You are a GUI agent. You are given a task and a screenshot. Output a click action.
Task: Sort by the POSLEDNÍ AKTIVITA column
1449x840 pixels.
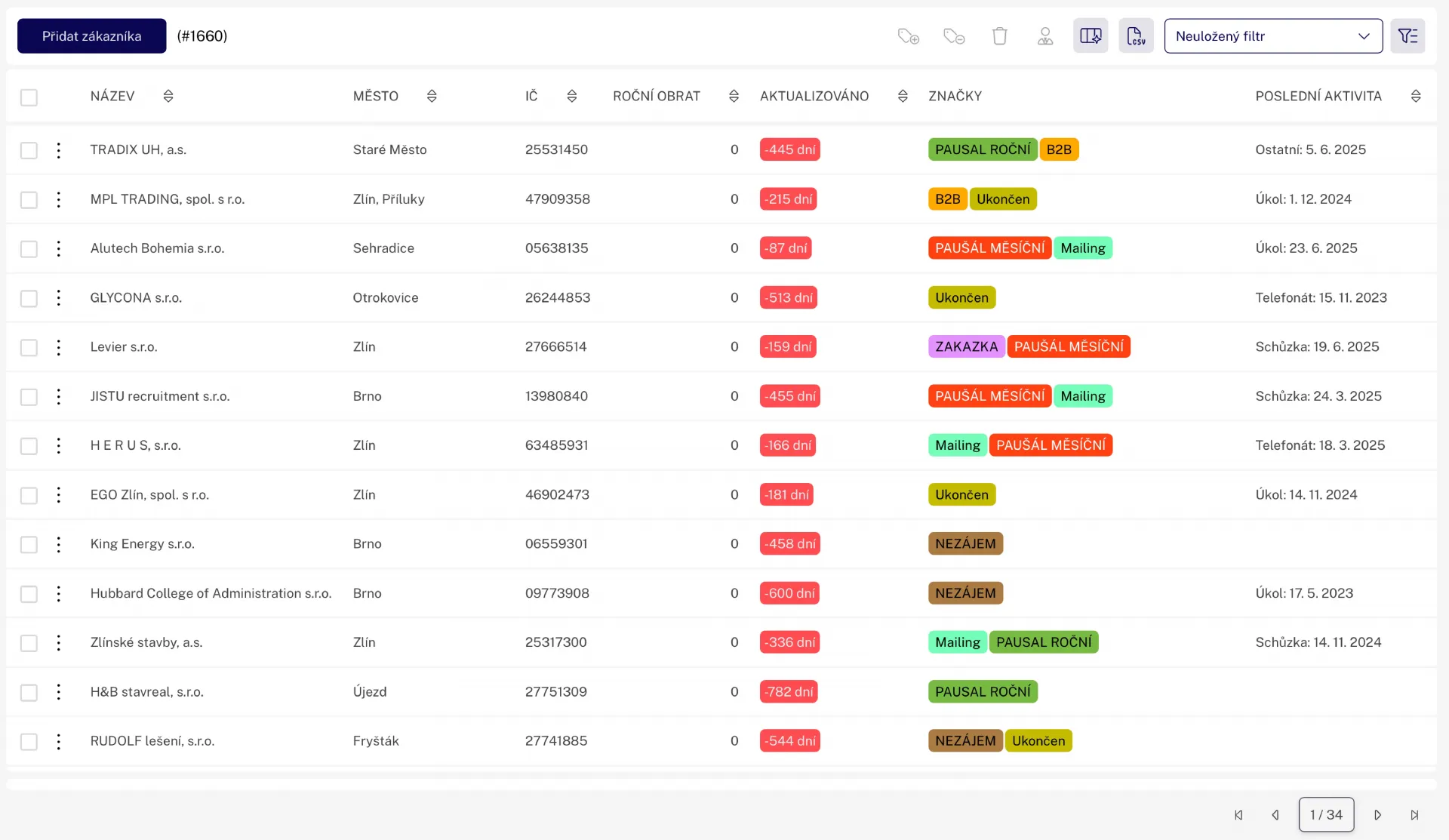1415,96
